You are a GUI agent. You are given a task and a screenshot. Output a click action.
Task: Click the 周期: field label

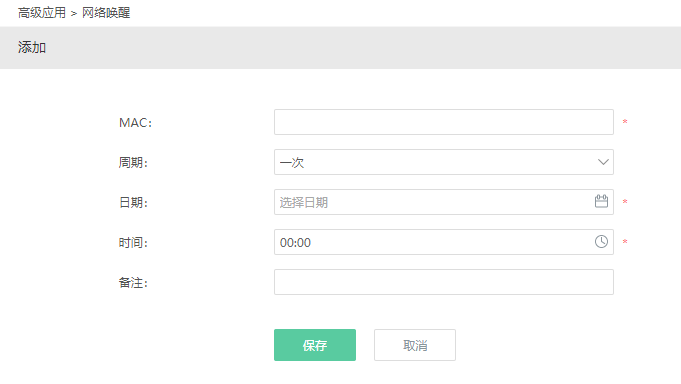(133, 162)
